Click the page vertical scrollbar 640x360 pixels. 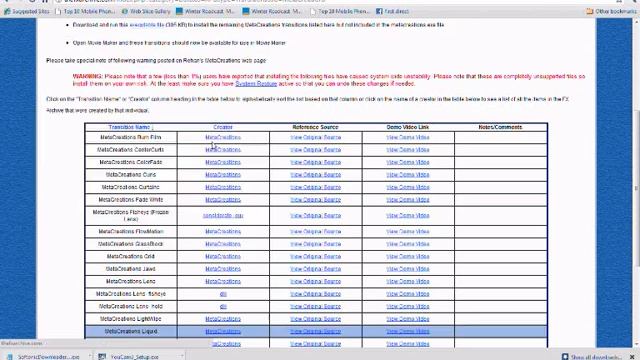[x=636, y=188]
